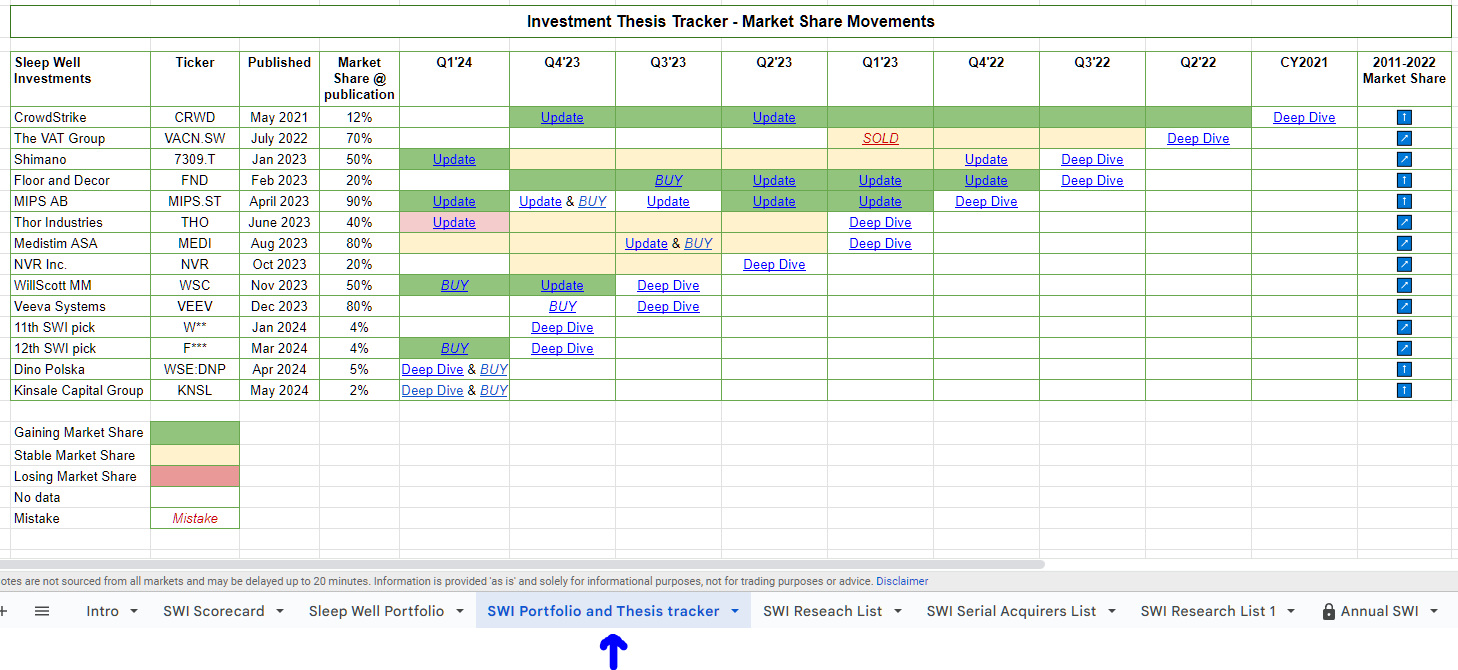Select the '2011-2022 Market Share' header cell

[1404, 79]
